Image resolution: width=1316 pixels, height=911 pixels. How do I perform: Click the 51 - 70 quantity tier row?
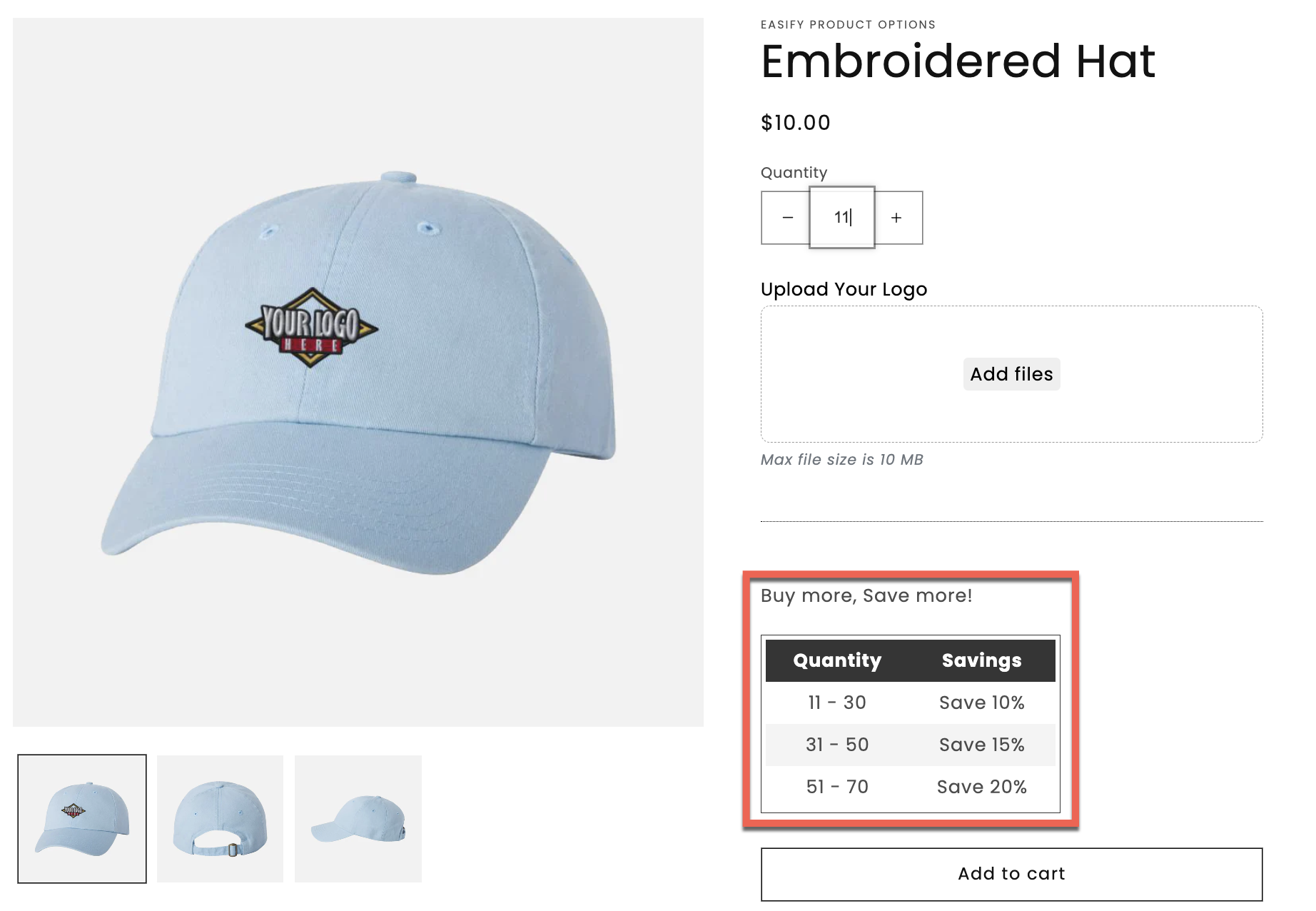point(911,787)
